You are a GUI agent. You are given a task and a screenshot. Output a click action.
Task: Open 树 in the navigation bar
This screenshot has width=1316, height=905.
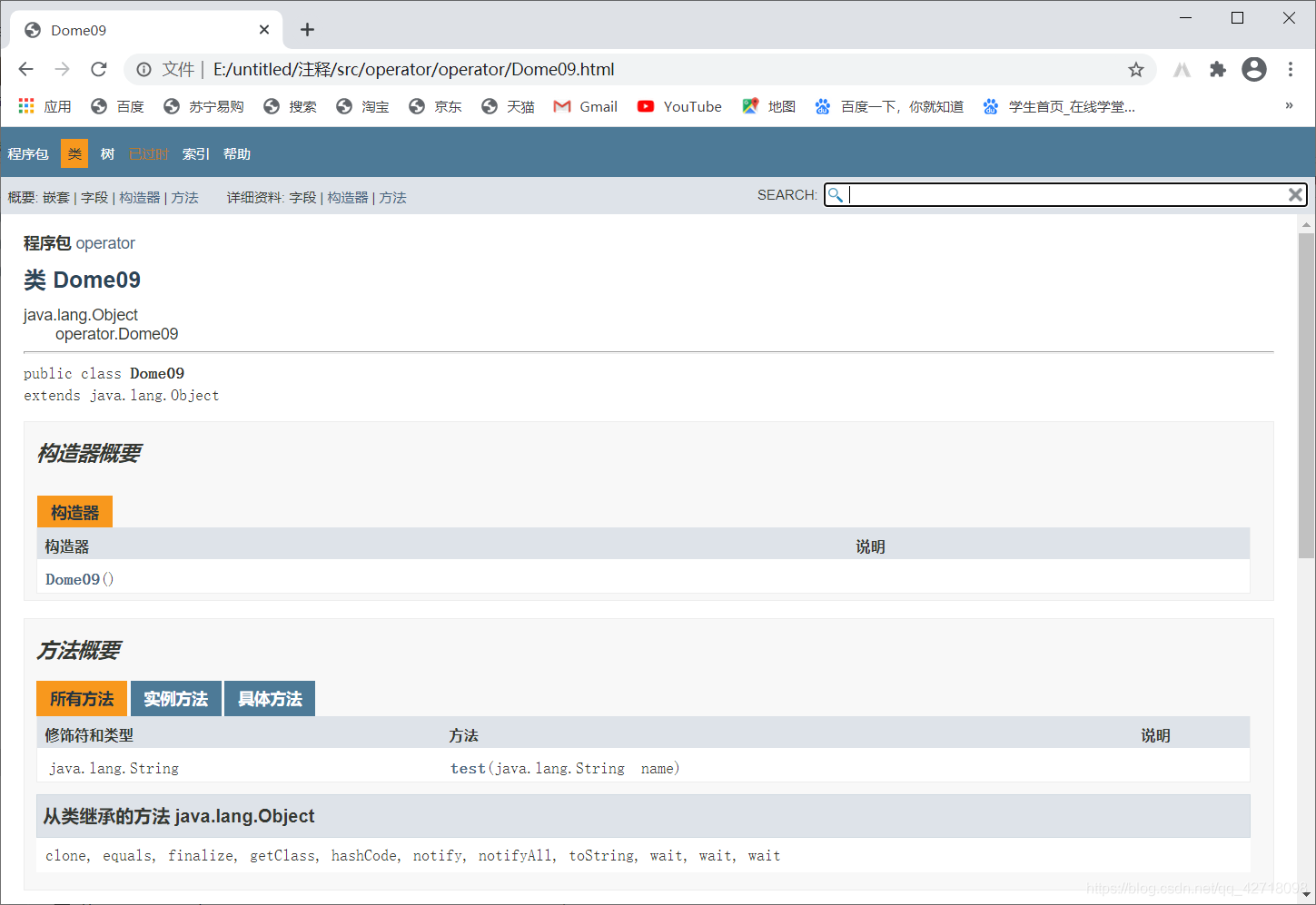tap(107, 153)
